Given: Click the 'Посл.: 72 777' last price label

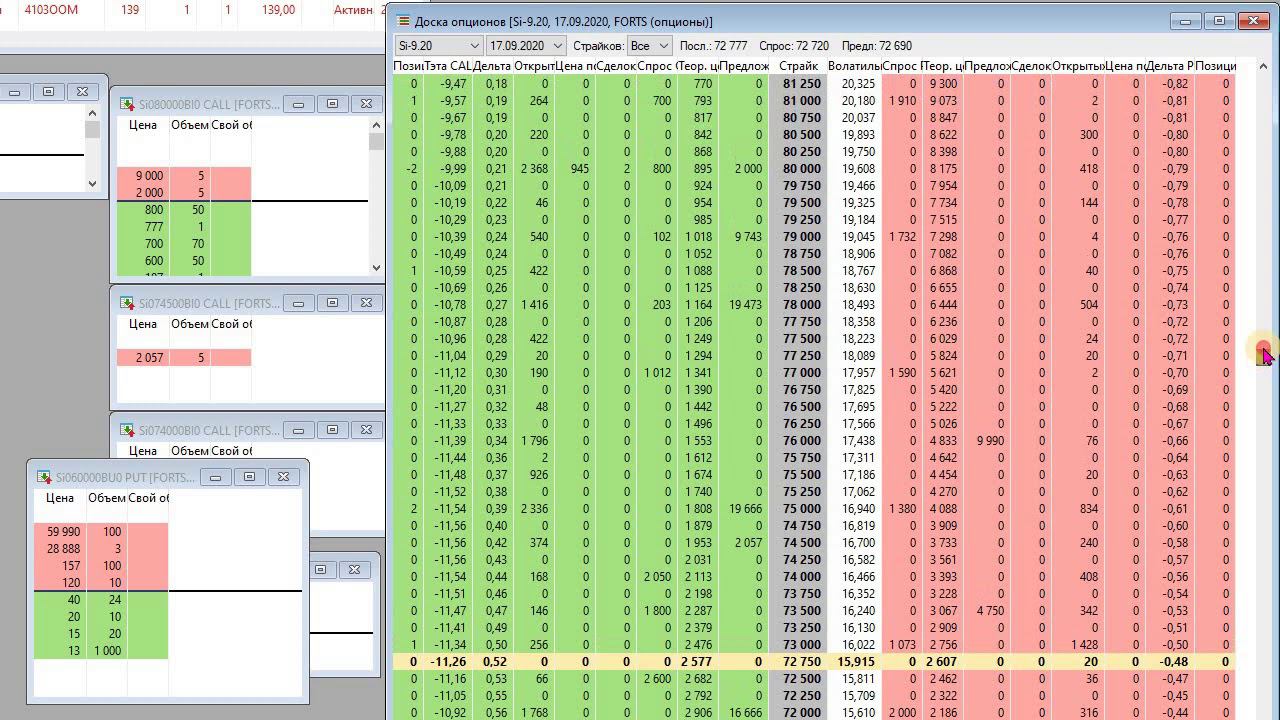Looking at the screenshot, I should coord(713,46).
